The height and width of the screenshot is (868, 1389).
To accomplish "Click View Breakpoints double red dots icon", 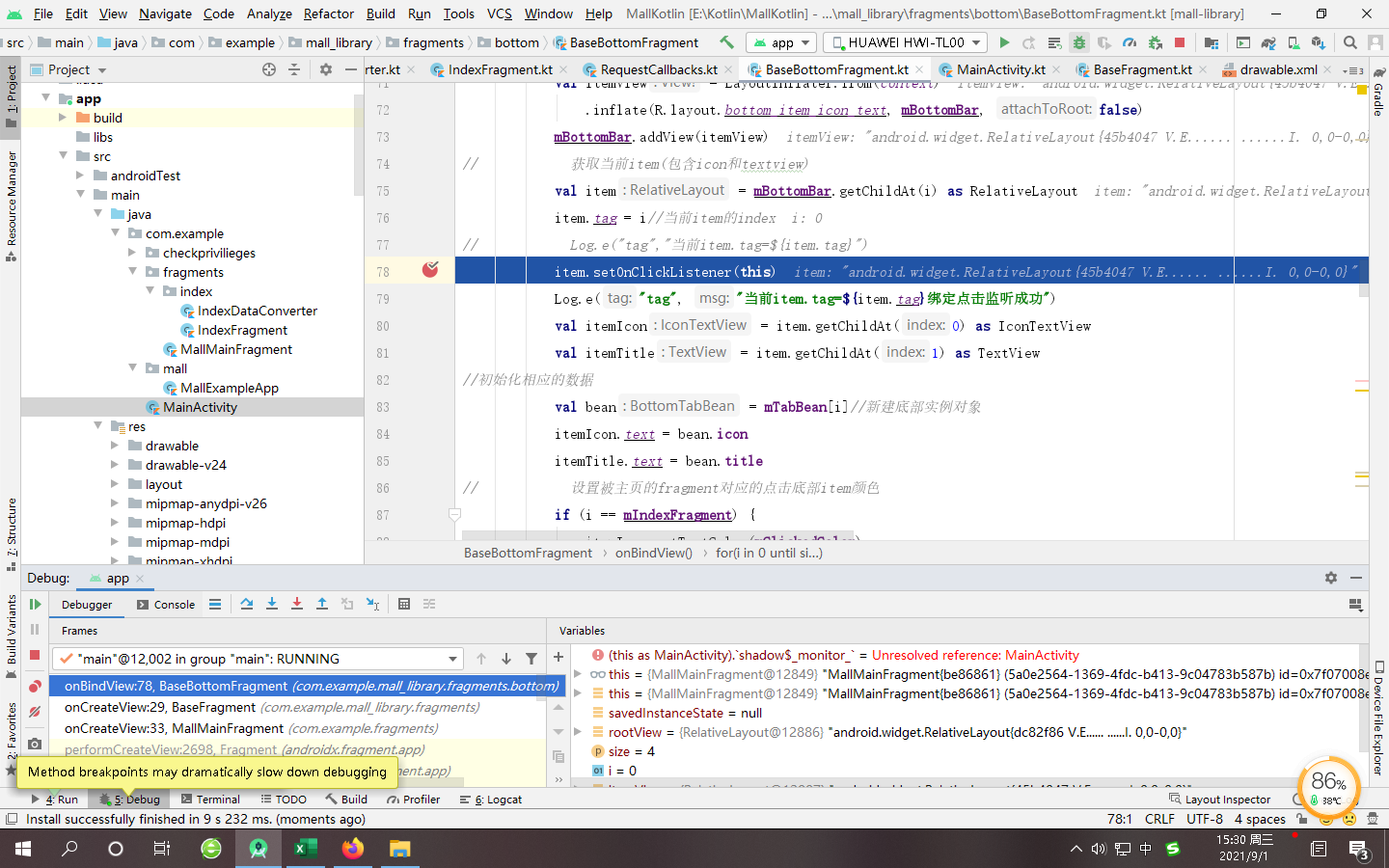I will coord(35,686).
